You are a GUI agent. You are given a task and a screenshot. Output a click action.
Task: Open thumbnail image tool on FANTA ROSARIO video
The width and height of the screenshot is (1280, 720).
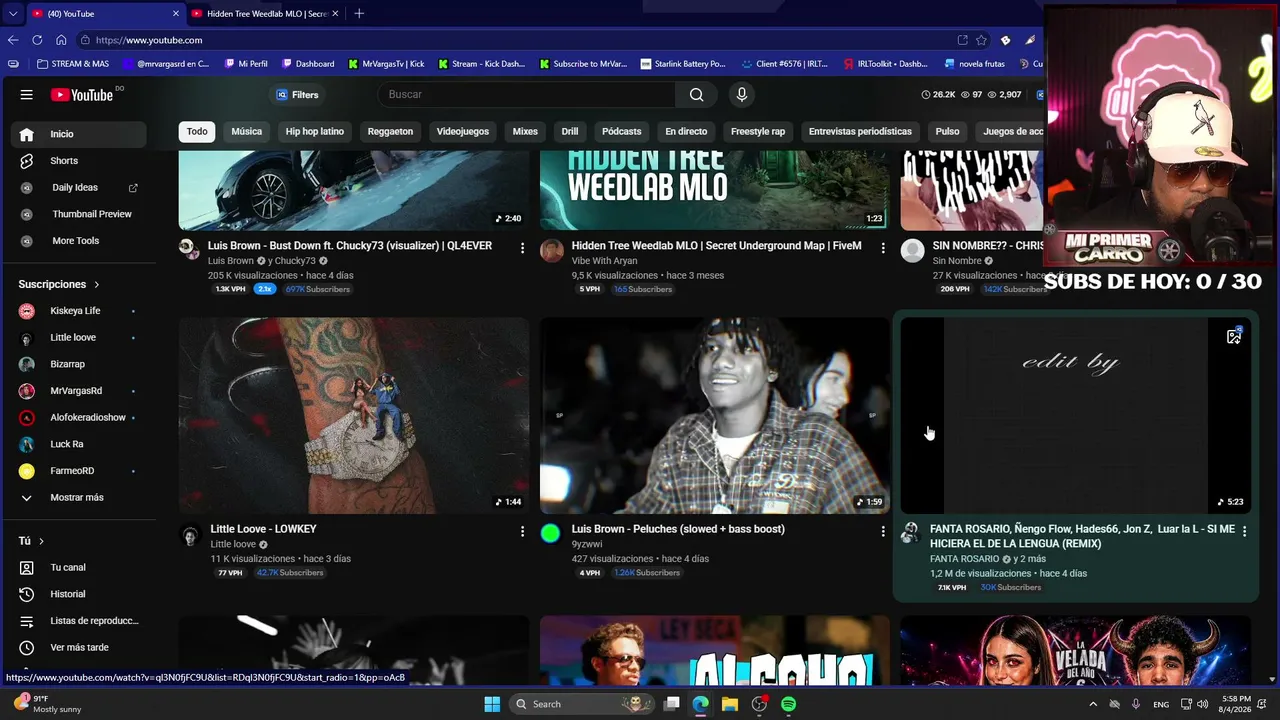pyautogui.click(x=1234, y=336)
